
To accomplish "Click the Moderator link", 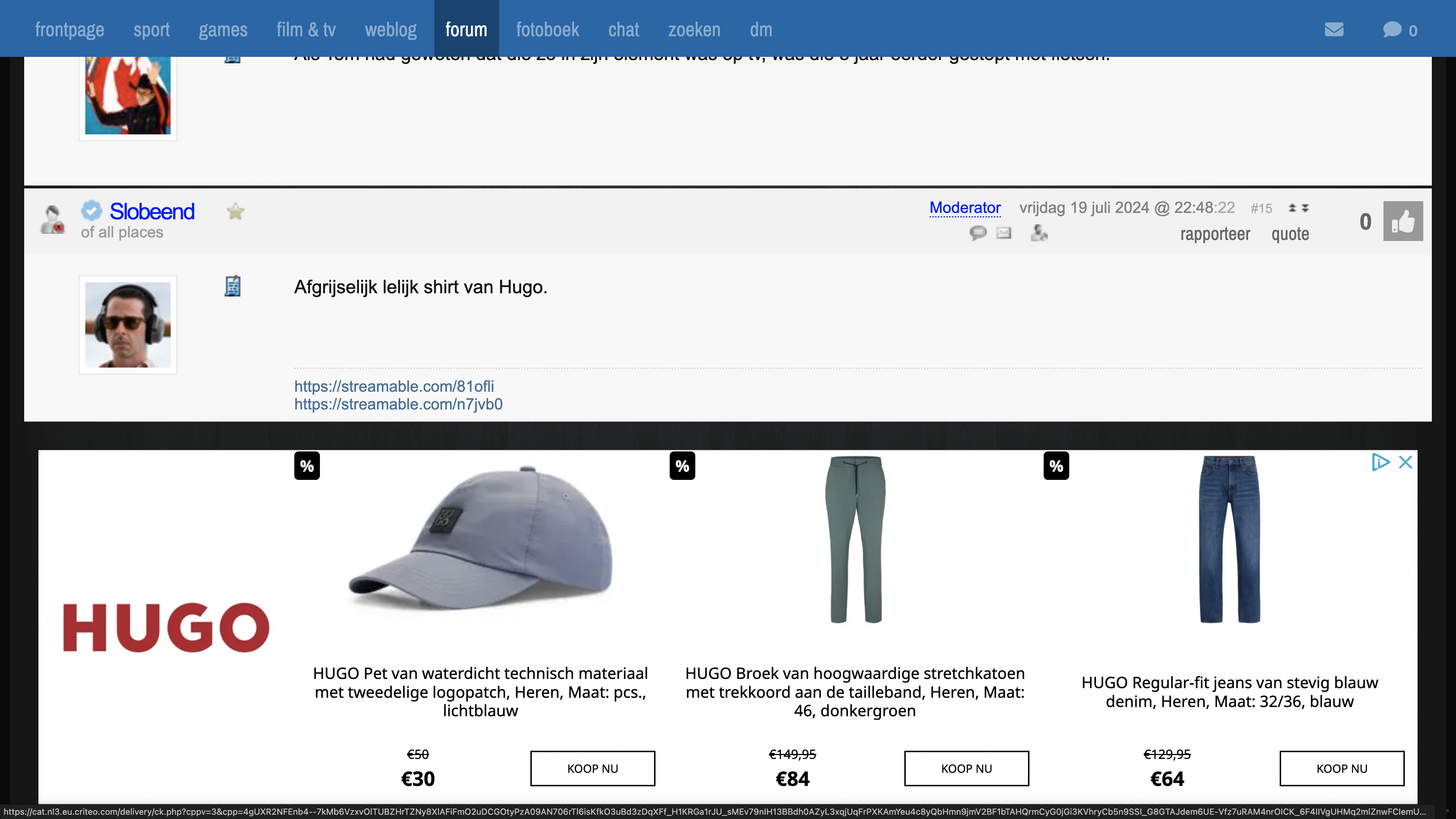I will click(x=965, y=208).
